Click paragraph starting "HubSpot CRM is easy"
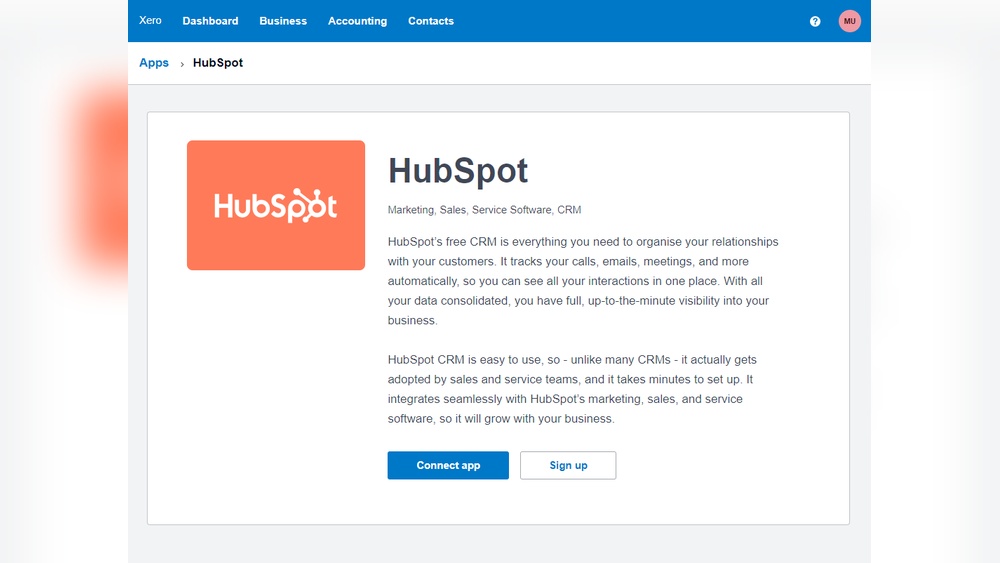 [572, 389]
